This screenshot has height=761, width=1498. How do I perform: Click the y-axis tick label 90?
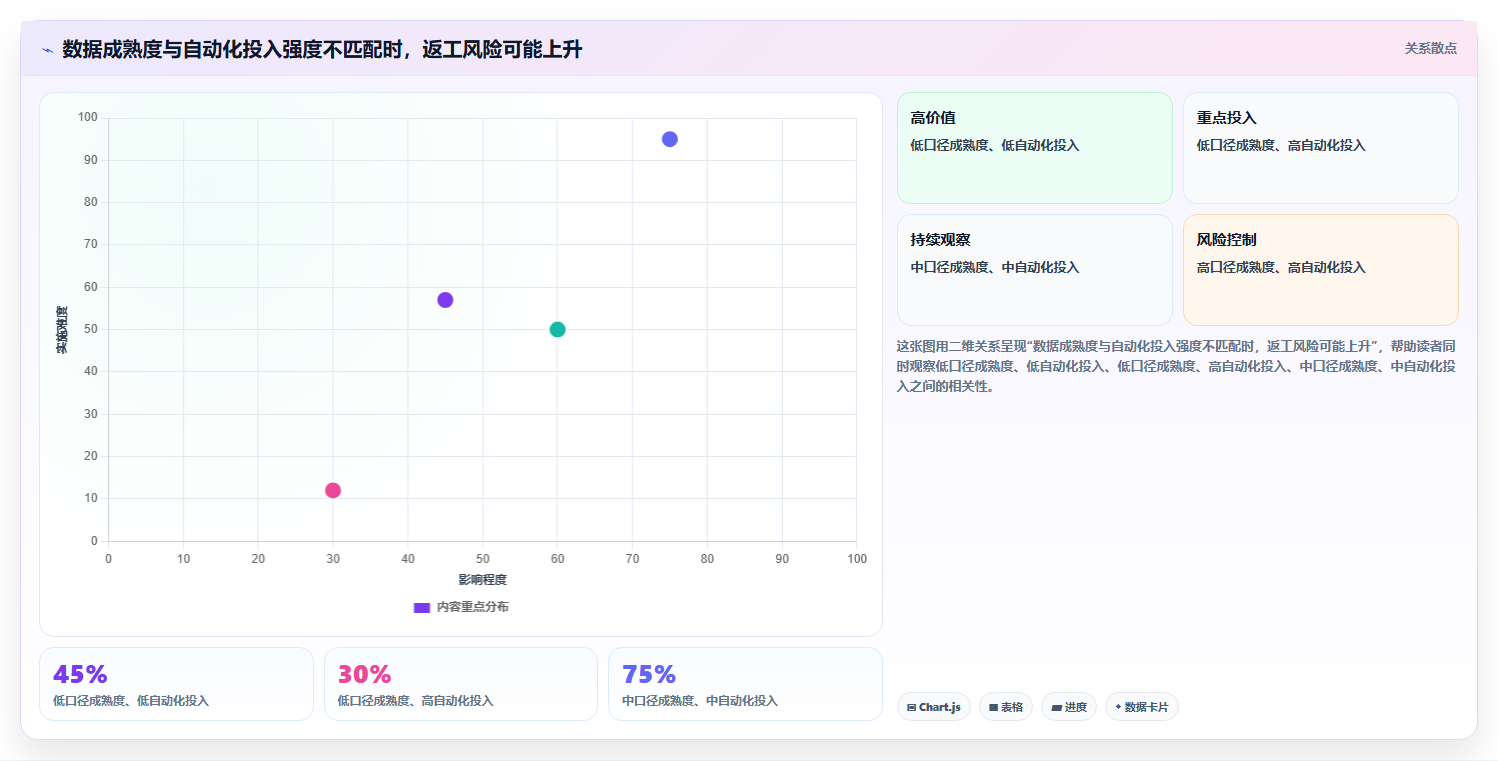[90, 160]
